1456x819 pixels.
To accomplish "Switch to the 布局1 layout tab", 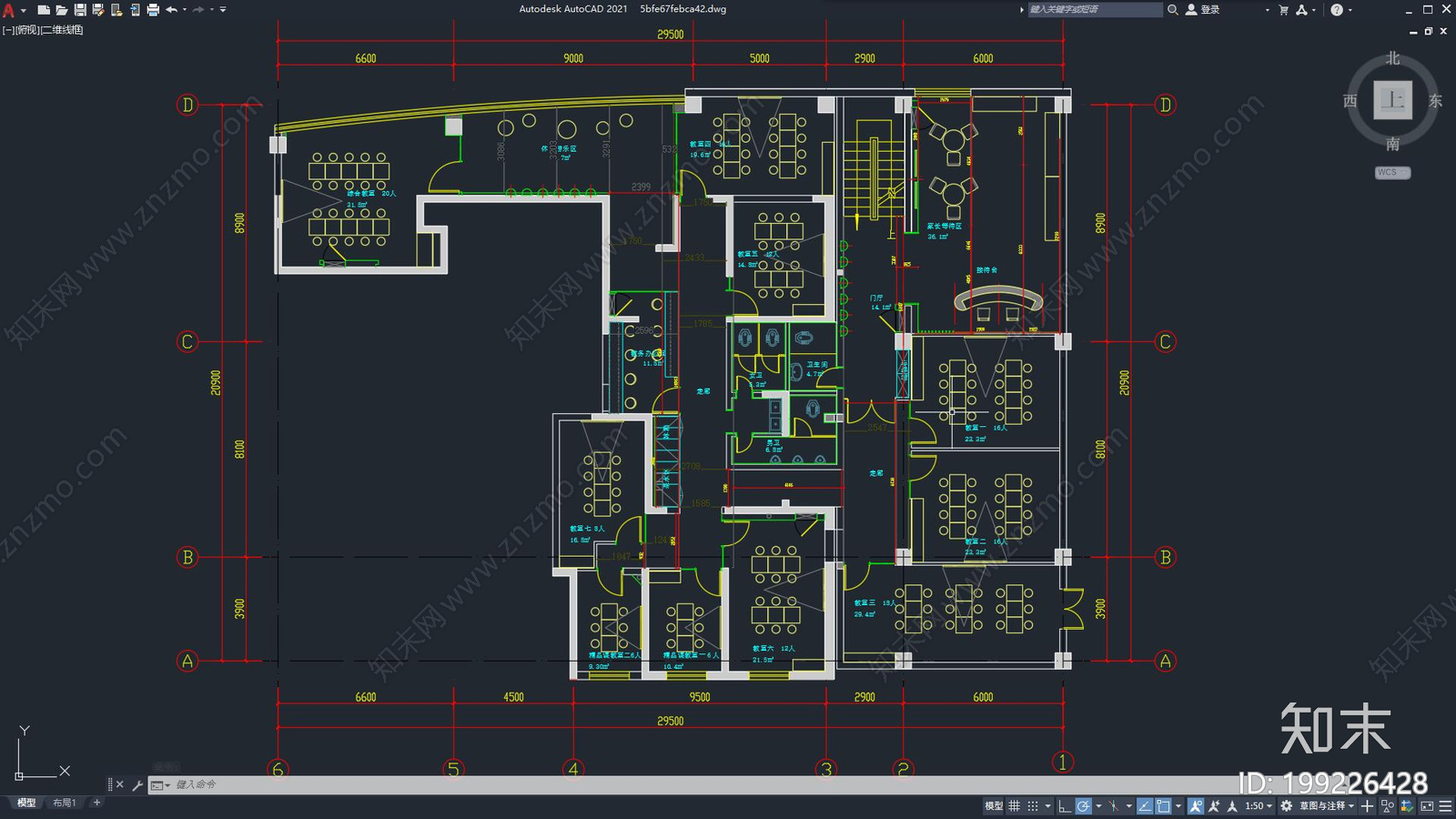I will (x=64, y=803).
